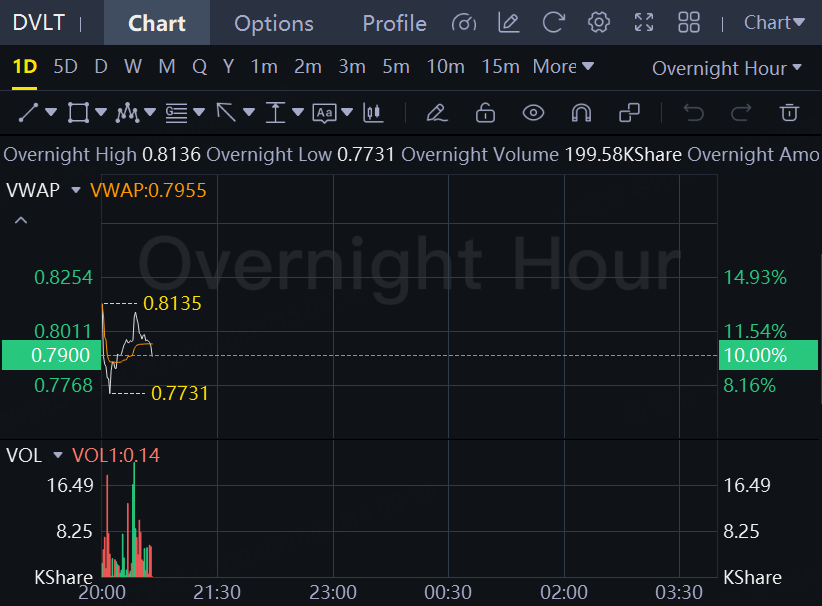Toggle drawings visibility with eye icon
This screenshot has height=606, width=822.
point(533,113)
